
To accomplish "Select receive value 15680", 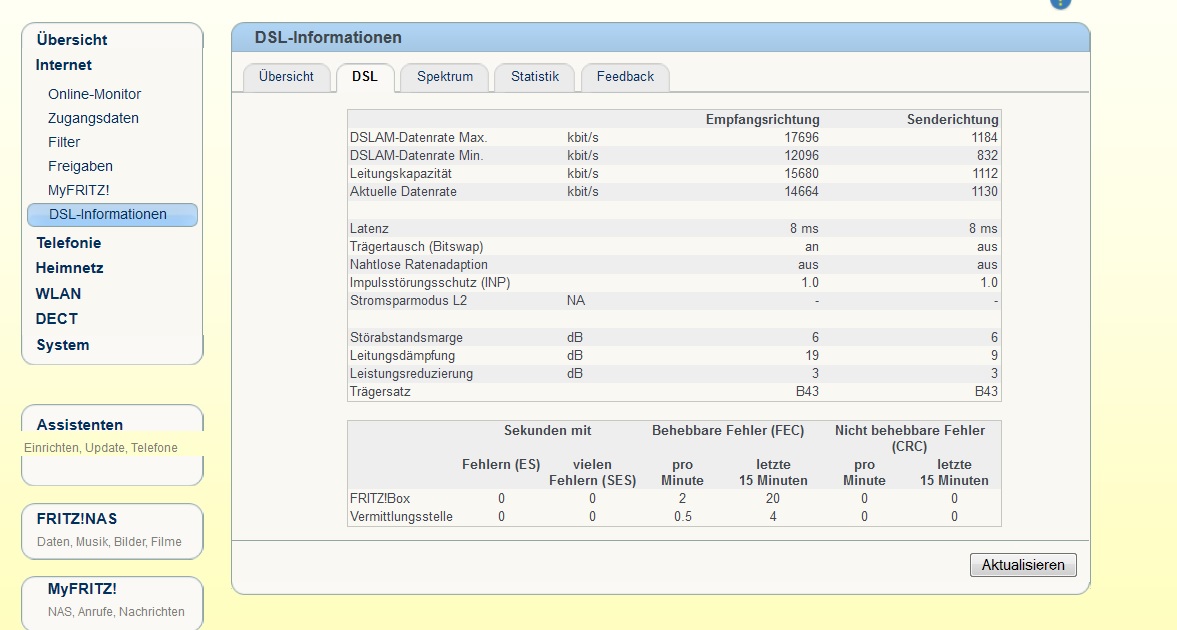I will [x=802, y=173].
